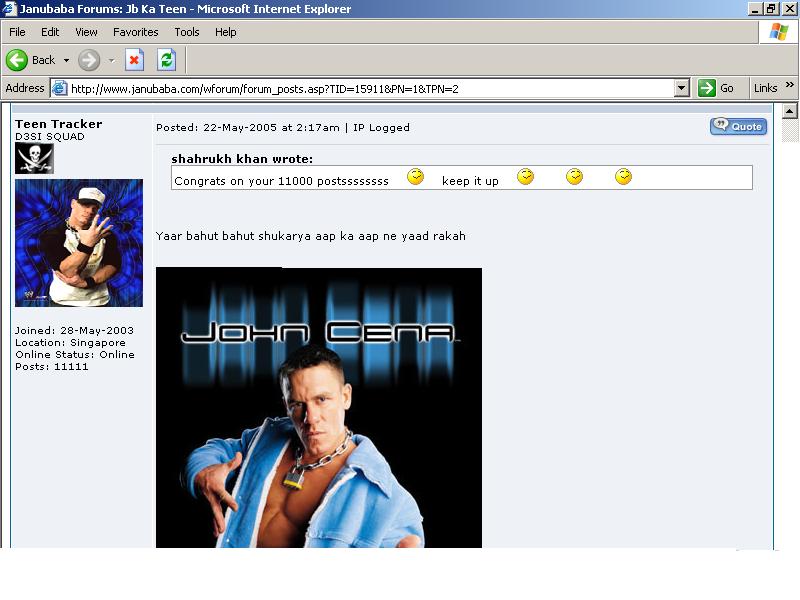This screenshot has width=800, height=600.
Task: Expand the Links toolbar chevron
Action: (790, 85)
